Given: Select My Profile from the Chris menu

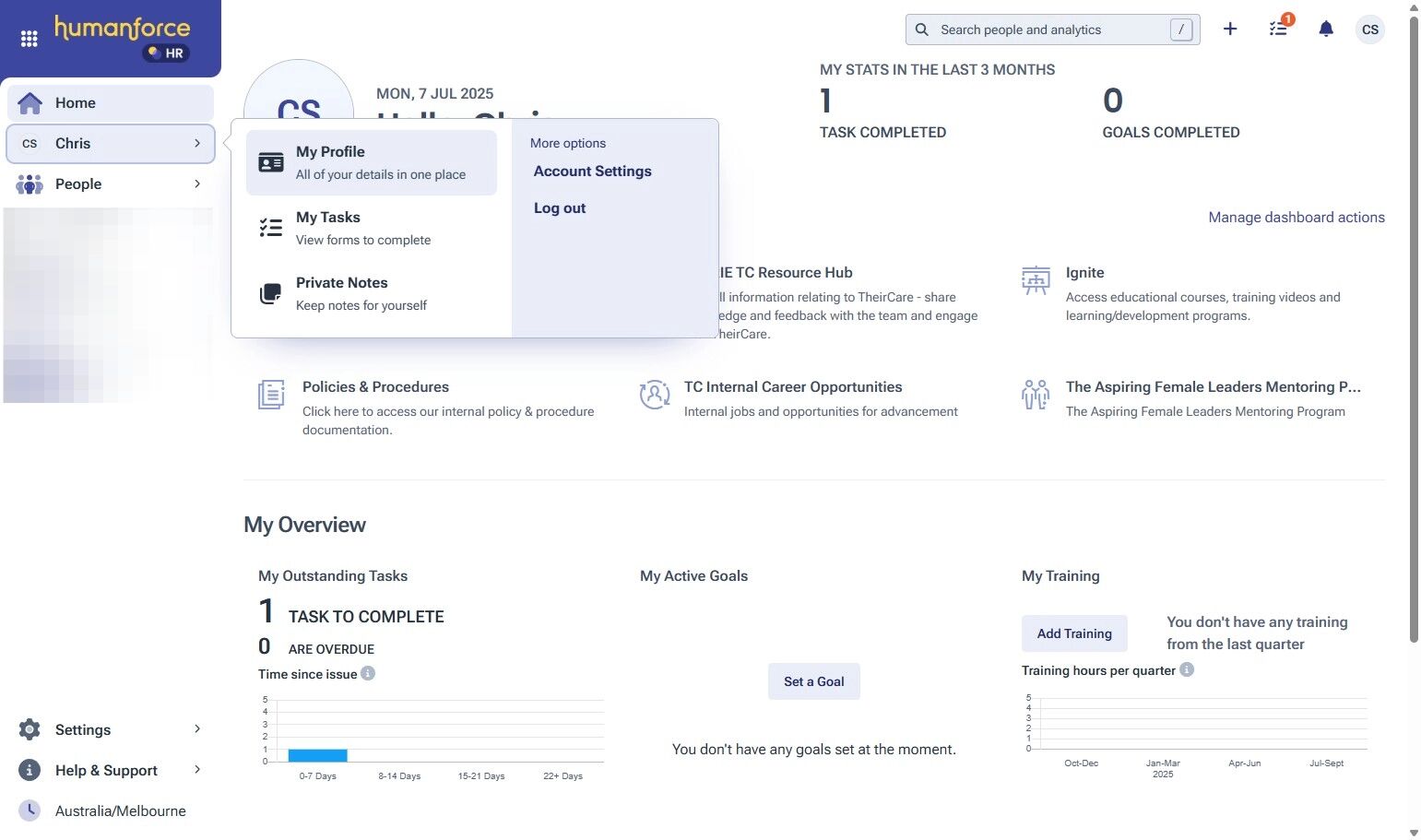Looking at the screenshot, I should (372, 162).
